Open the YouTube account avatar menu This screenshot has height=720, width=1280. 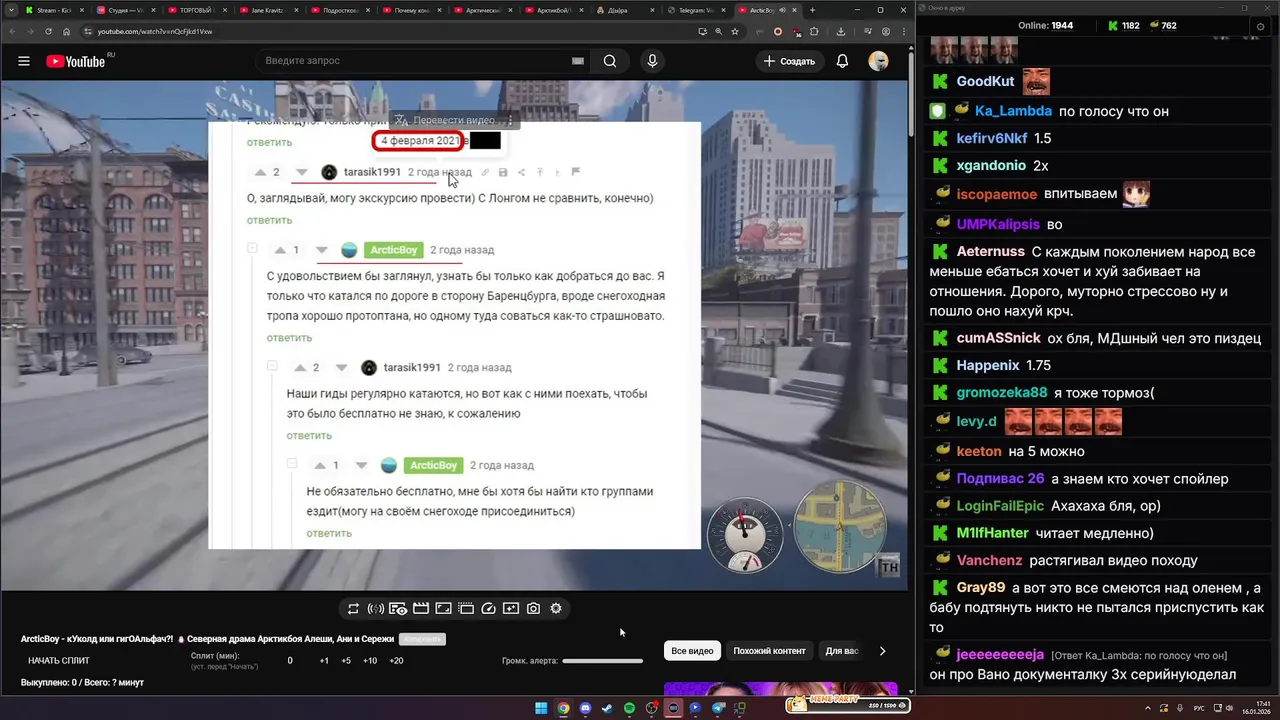pos(878,61)
